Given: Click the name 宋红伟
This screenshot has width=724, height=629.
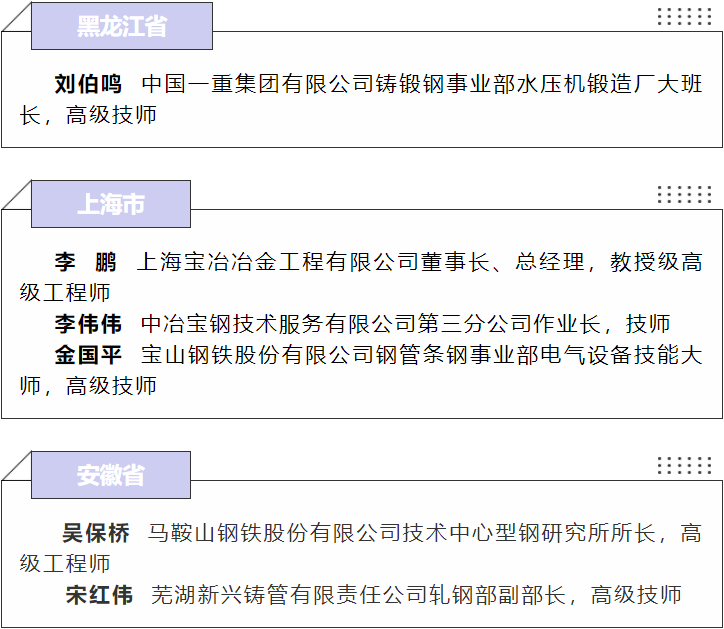Looking at the screenshot, I should 99,595.
